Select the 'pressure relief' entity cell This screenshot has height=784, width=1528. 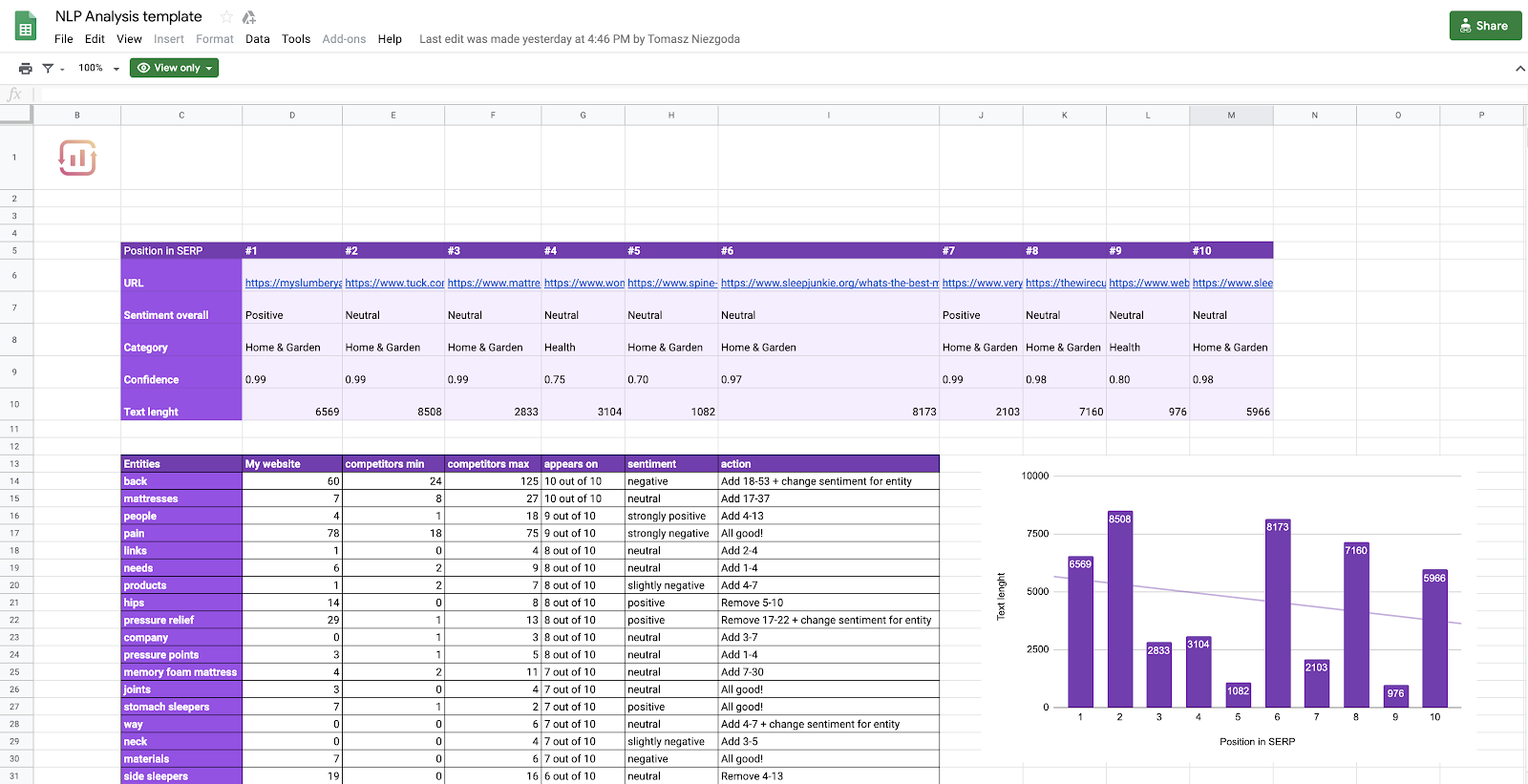click(181, 620)
